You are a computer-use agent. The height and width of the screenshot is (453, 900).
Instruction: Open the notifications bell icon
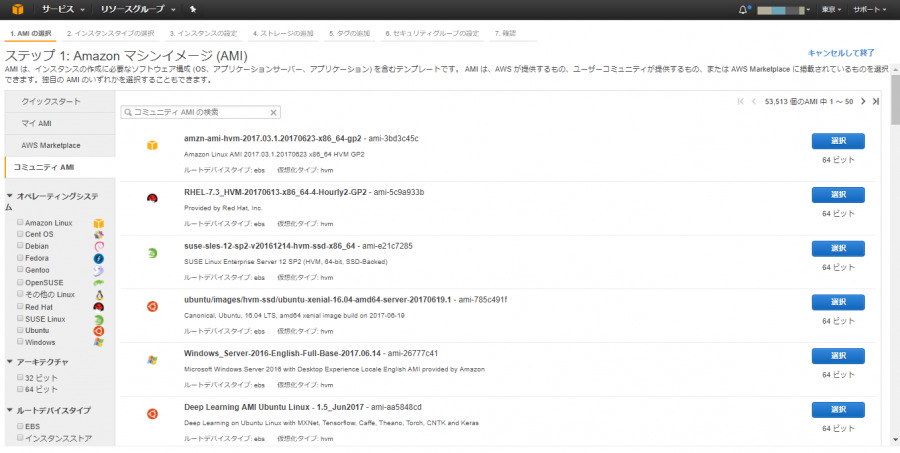[743, 10]
